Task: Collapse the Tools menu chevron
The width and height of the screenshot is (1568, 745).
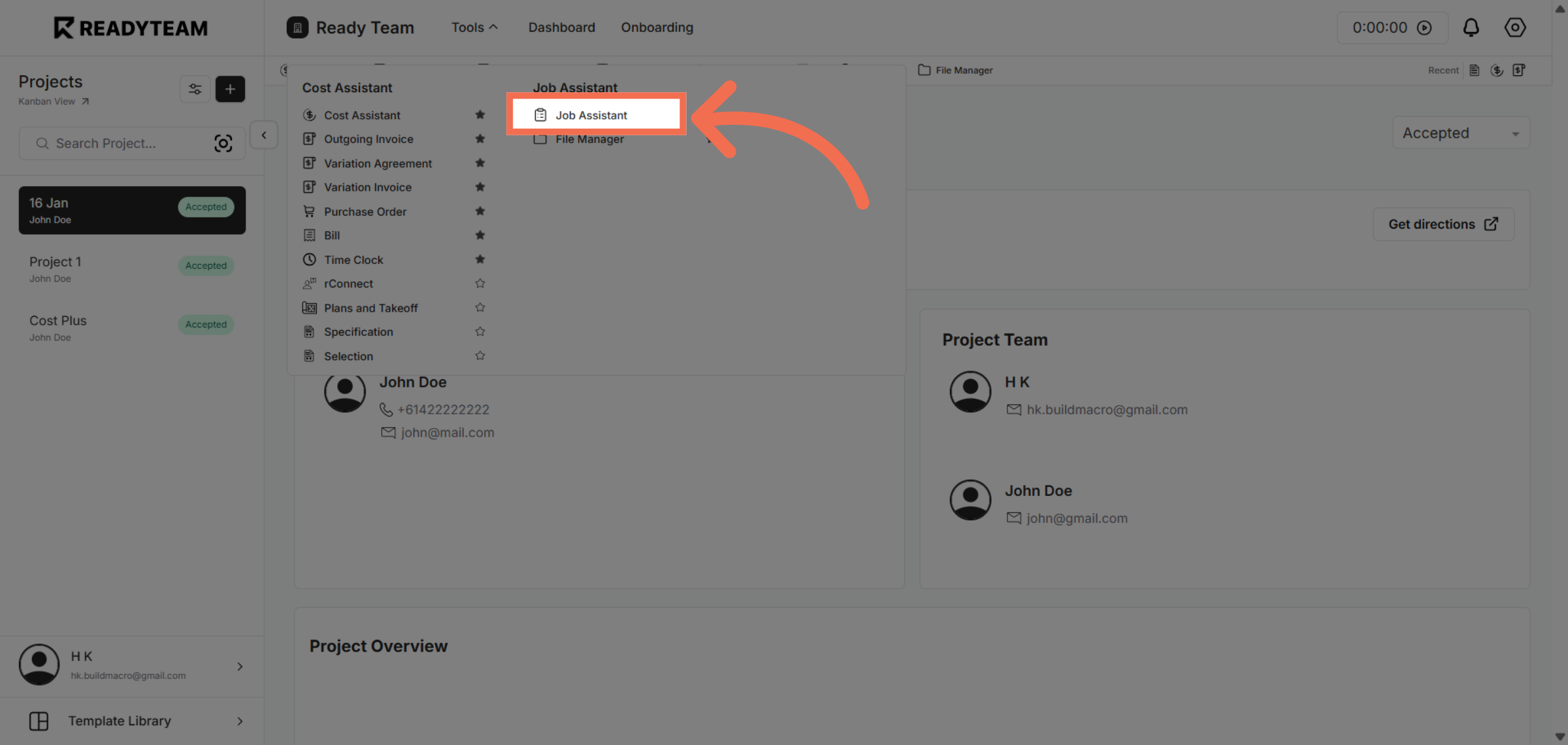Action: [x=494, y=26]
